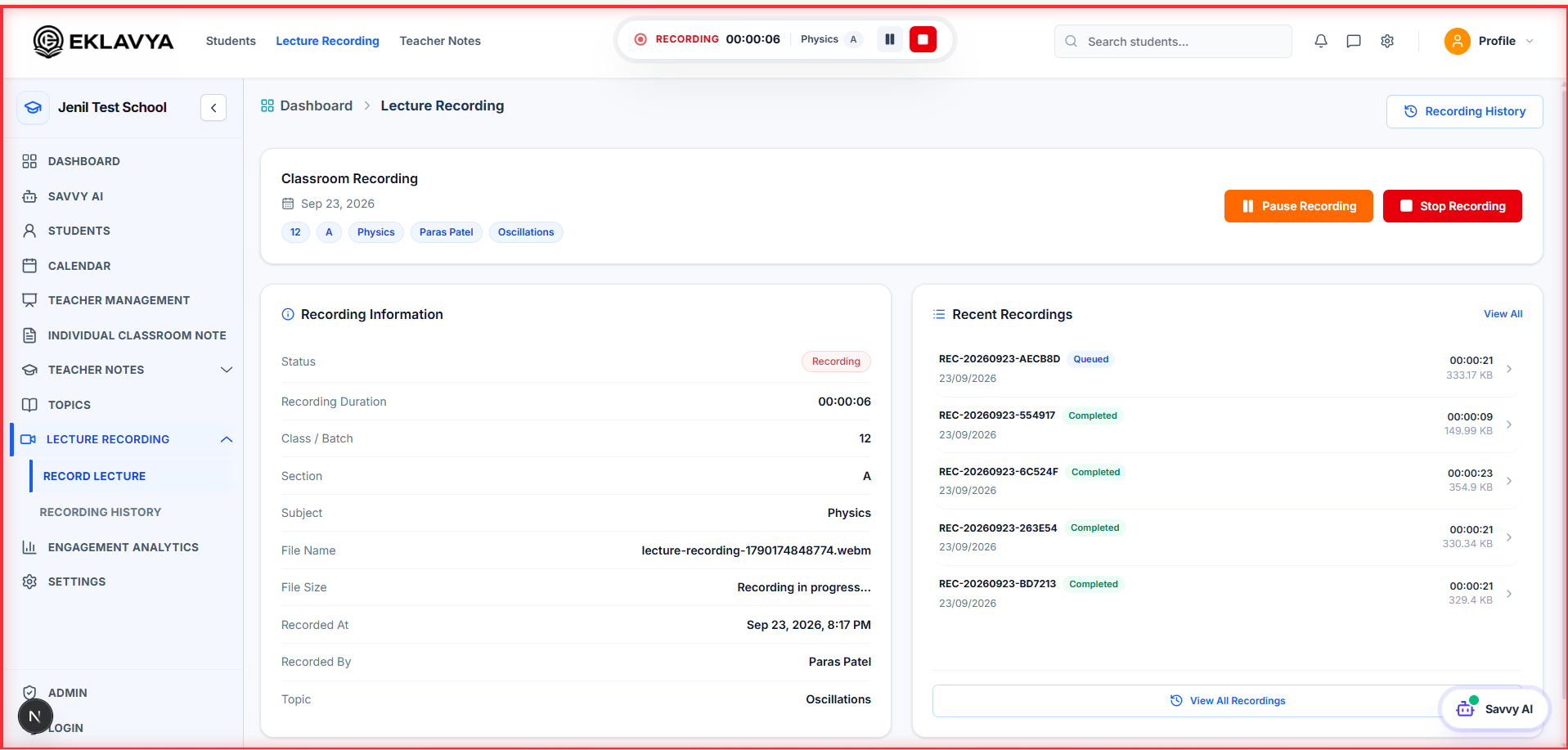
Task: Click the orange profile avatar
Action: 1457,41
